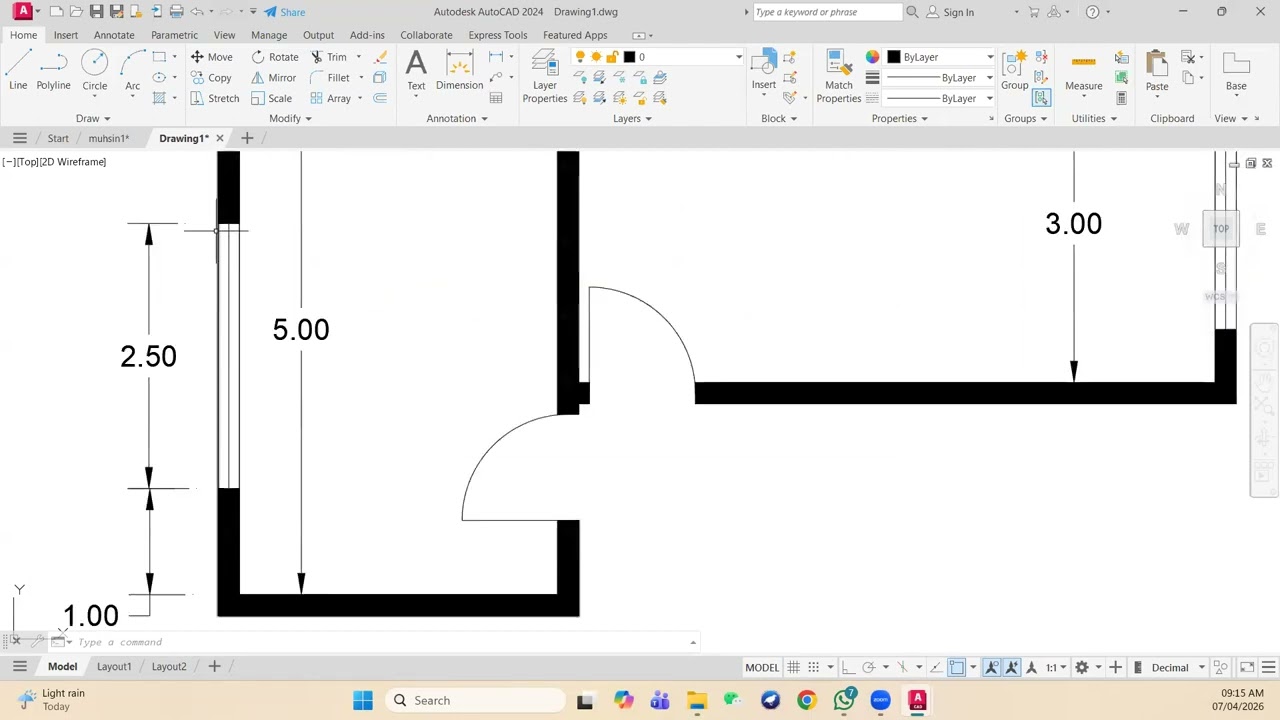Toggle object snap tracking in status bar
1280x720 pixels.
(x=936, y=667)
